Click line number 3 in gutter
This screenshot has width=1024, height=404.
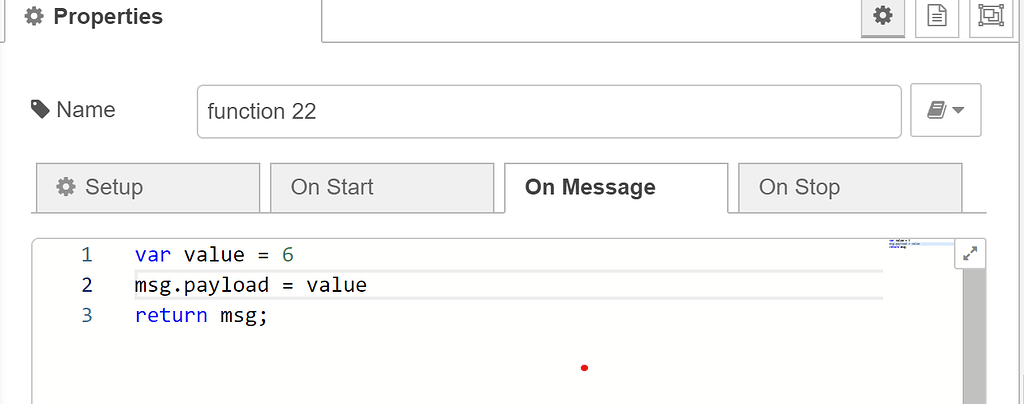(86, 316)
